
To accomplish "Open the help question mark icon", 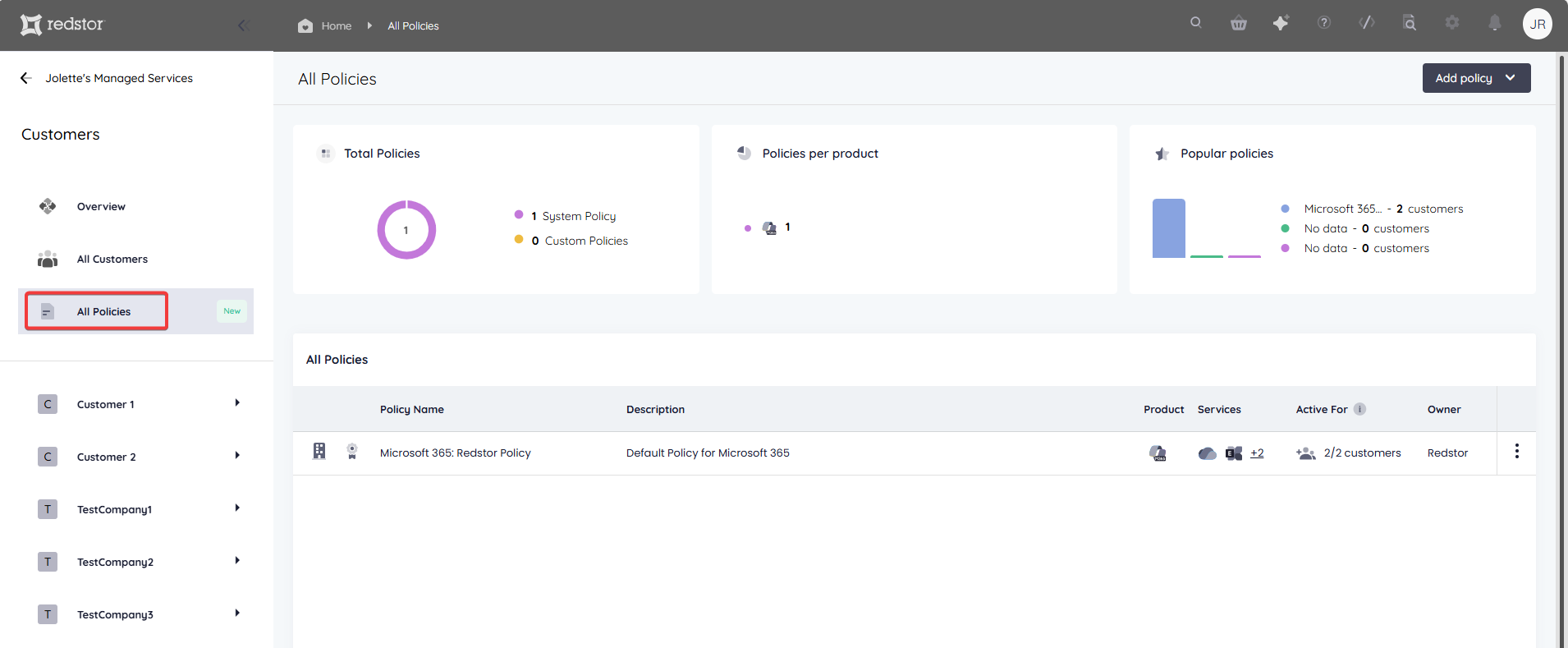I will [1324, 23].
